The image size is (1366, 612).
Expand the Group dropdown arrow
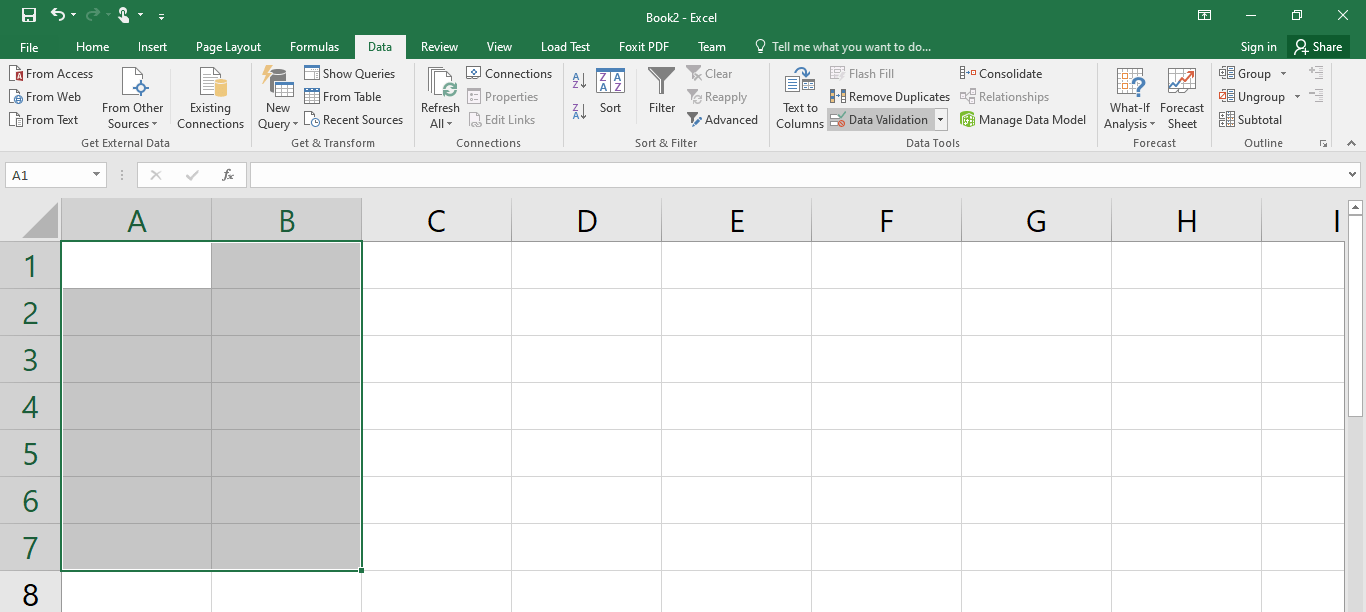tap(1284, 74)
